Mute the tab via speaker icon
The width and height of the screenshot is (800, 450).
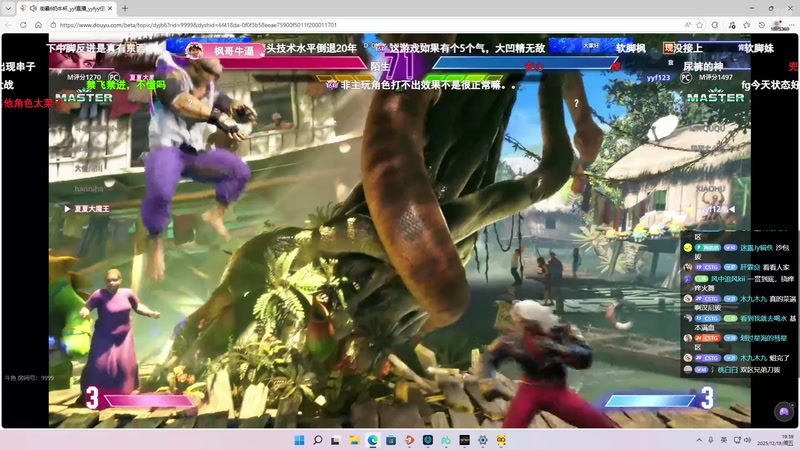click(33, 8)
